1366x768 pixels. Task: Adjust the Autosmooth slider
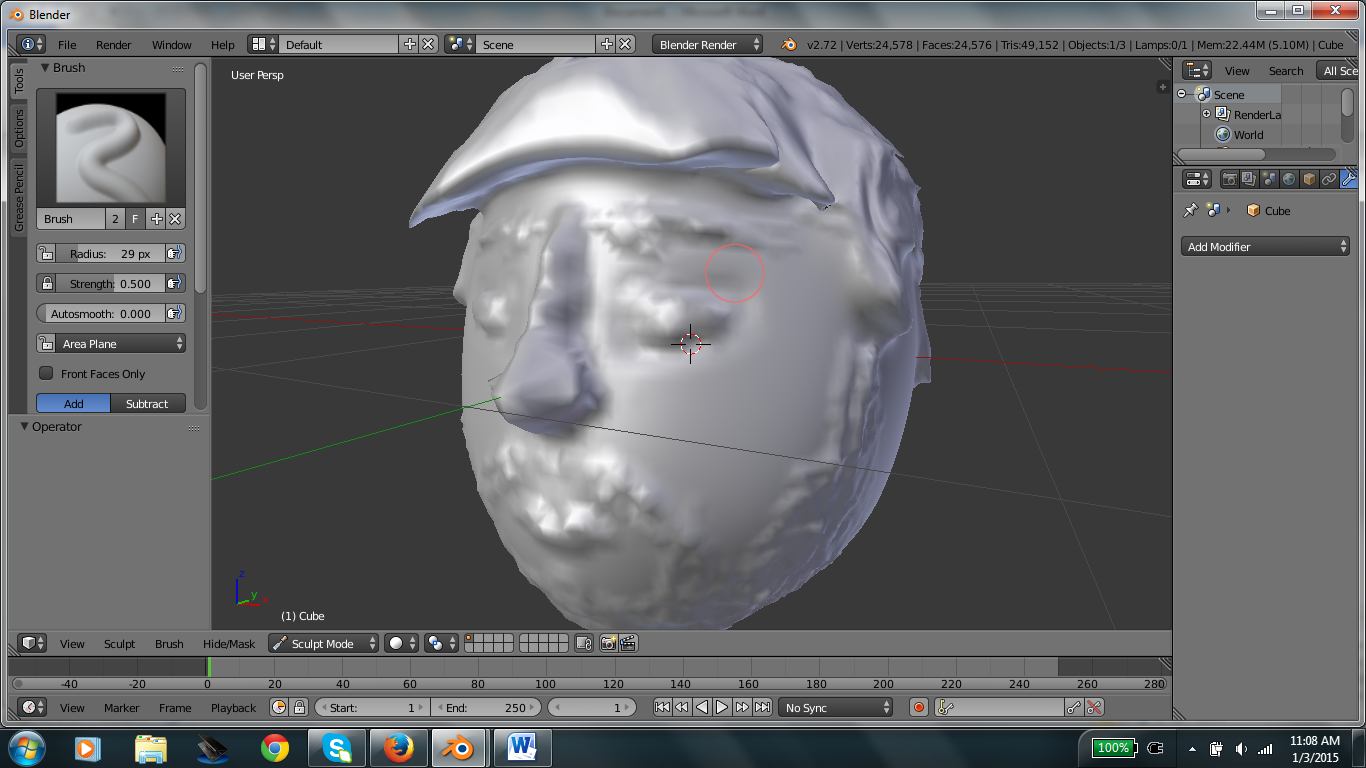(x=101, y=314)
